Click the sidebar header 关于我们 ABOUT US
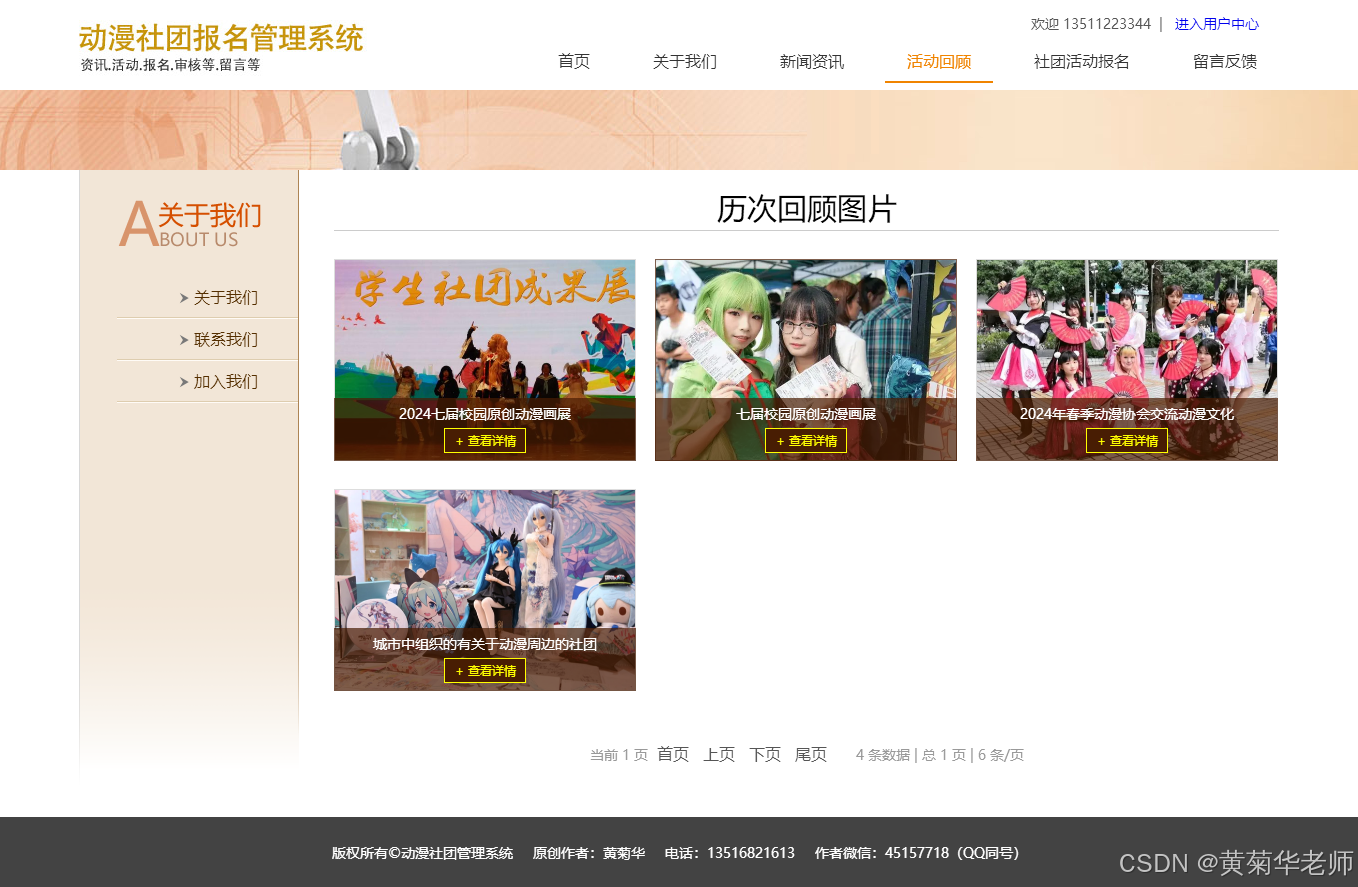Viewport: 1358px width, 887px height. pyautogui.click(x=190, y=224)
